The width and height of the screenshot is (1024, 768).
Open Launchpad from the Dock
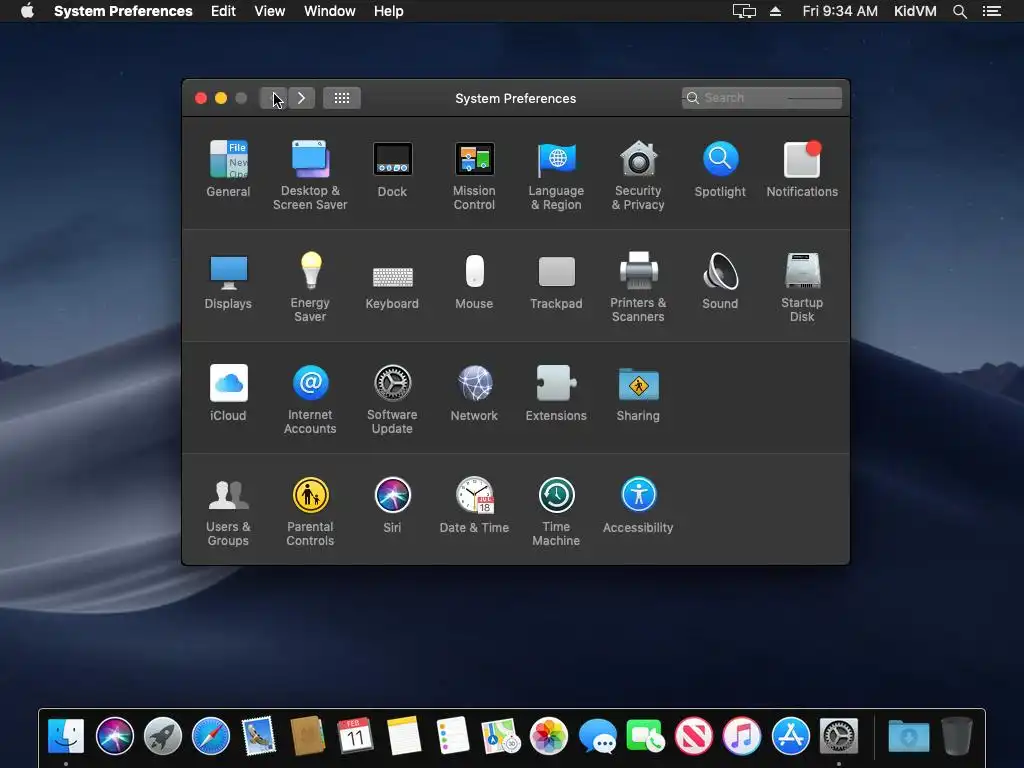163,736
